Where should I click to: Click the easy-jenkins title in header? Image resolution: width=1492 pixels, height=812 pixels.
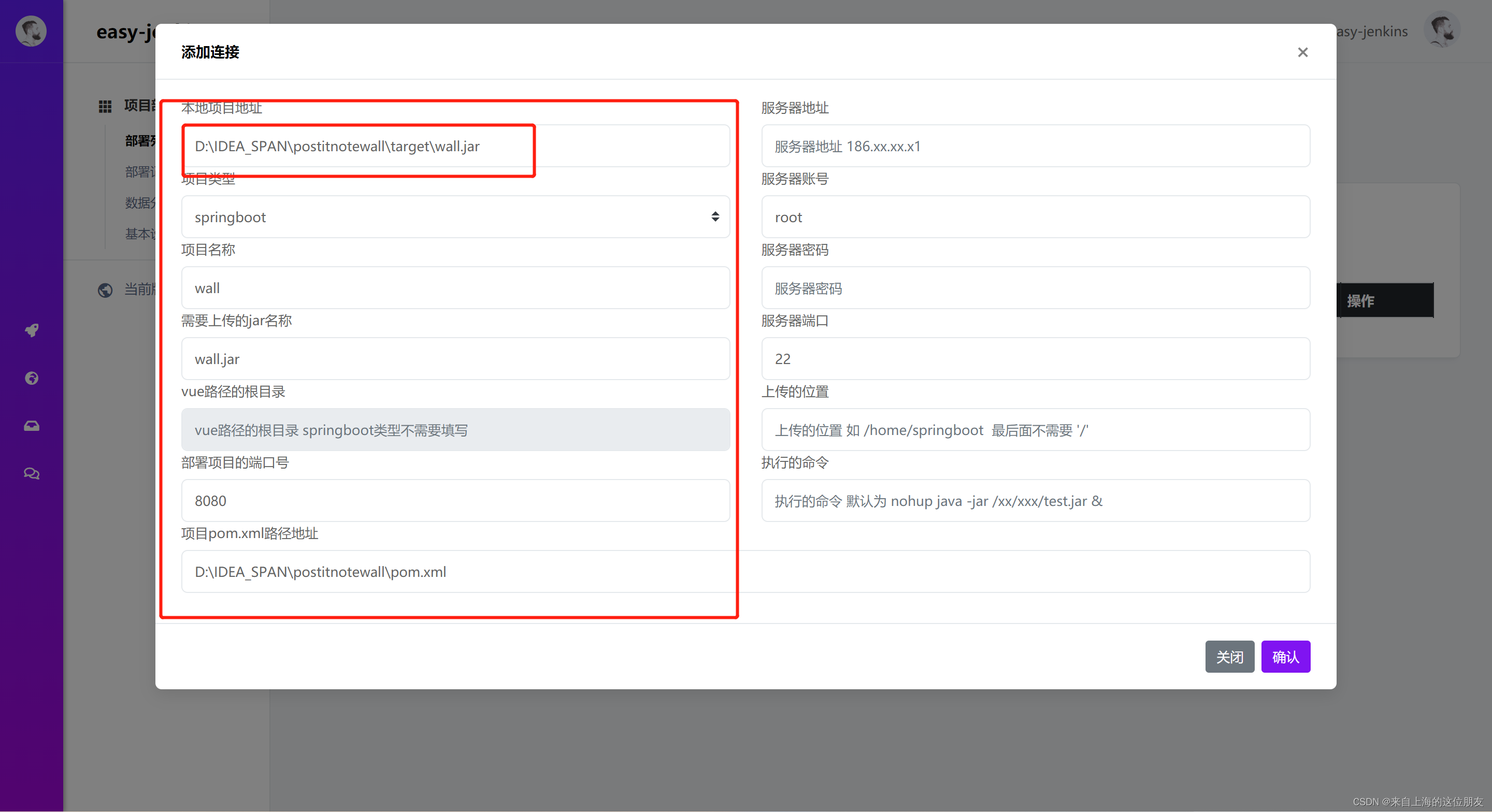[126, 32]
